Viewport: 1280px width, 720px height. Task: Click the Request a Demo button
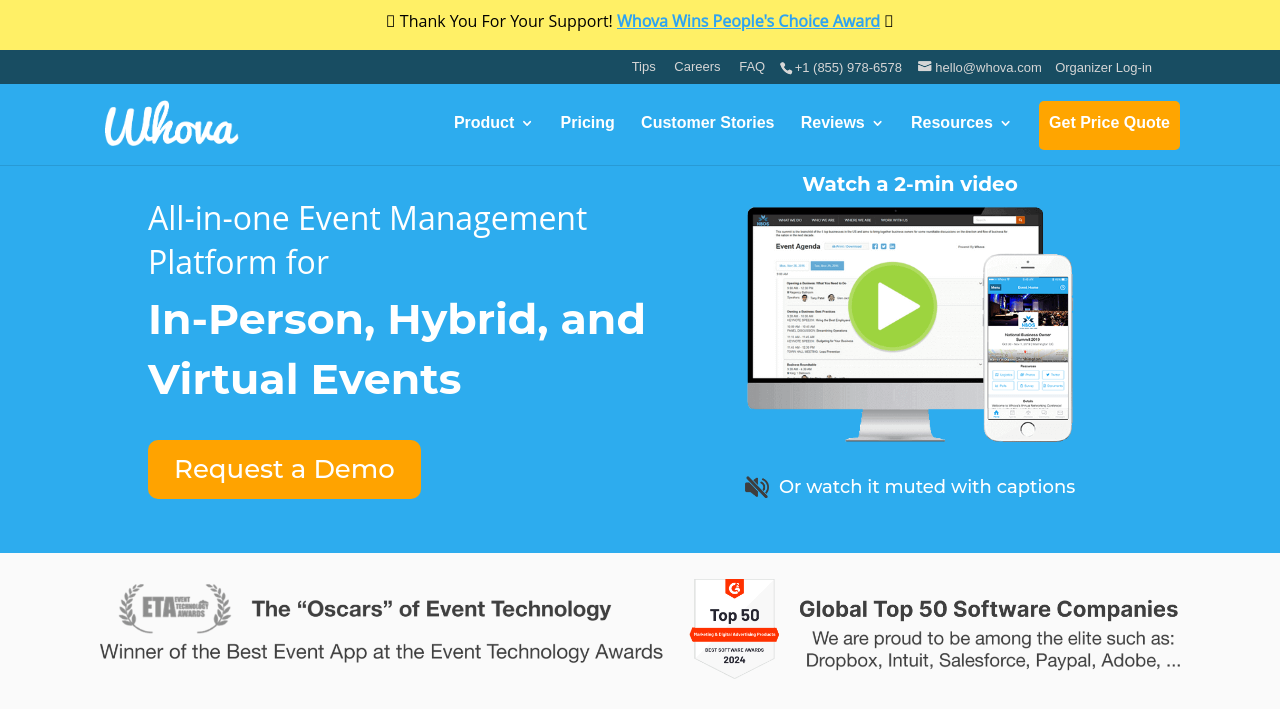(284, 469)
